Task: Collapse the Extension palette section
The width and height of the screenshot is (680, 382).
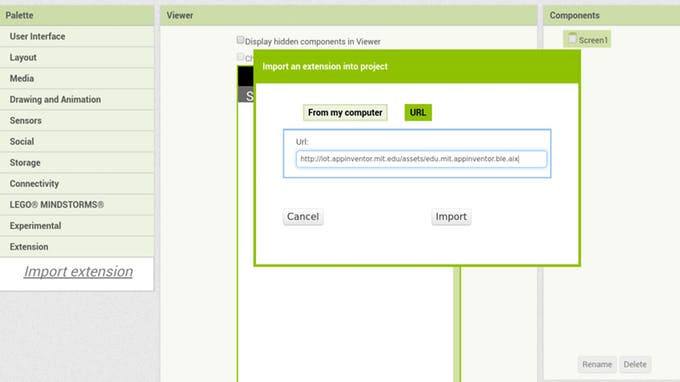Action: point(77,247)
